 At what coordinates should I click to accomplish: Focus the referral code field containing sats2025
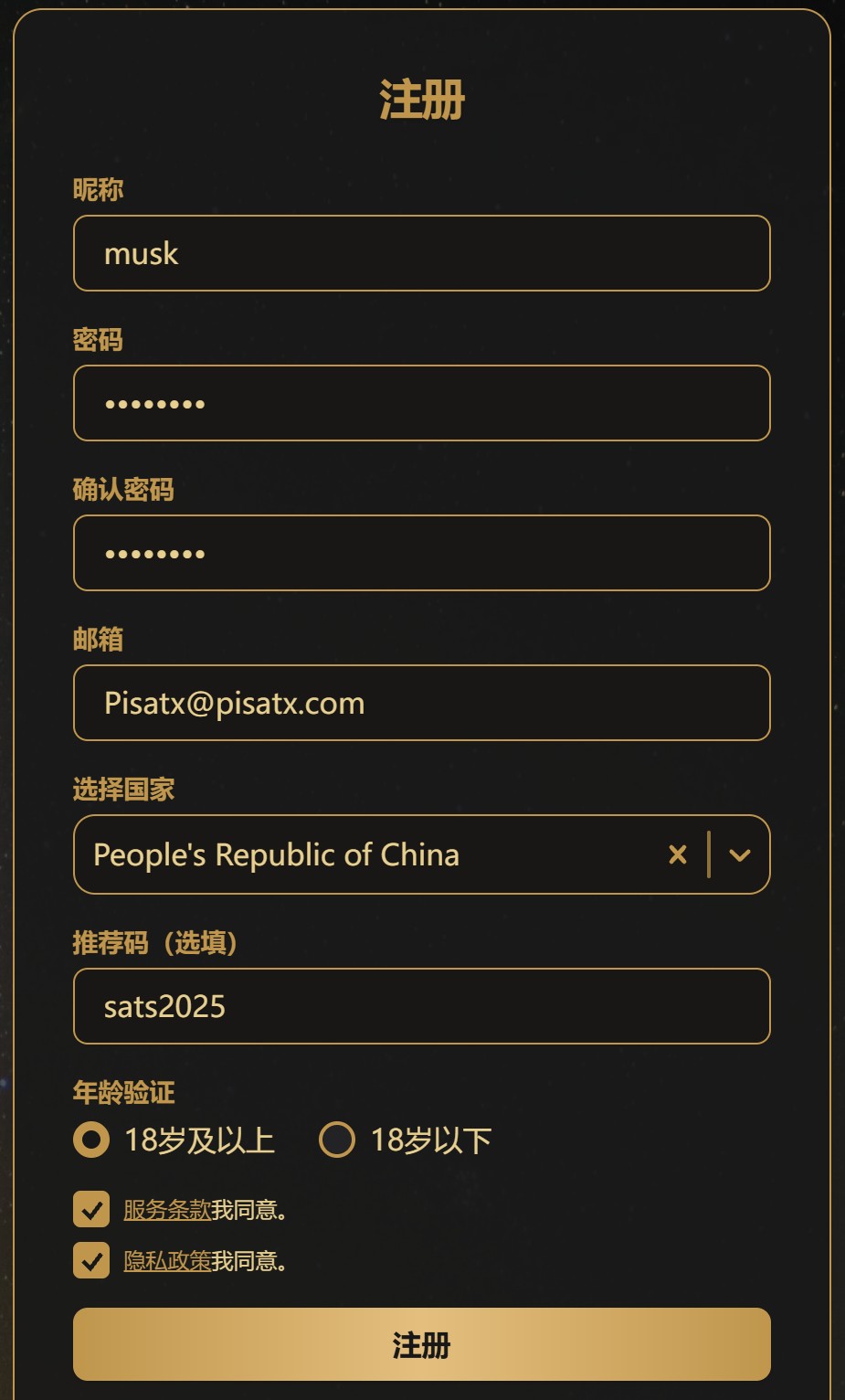coord(422,1006)
